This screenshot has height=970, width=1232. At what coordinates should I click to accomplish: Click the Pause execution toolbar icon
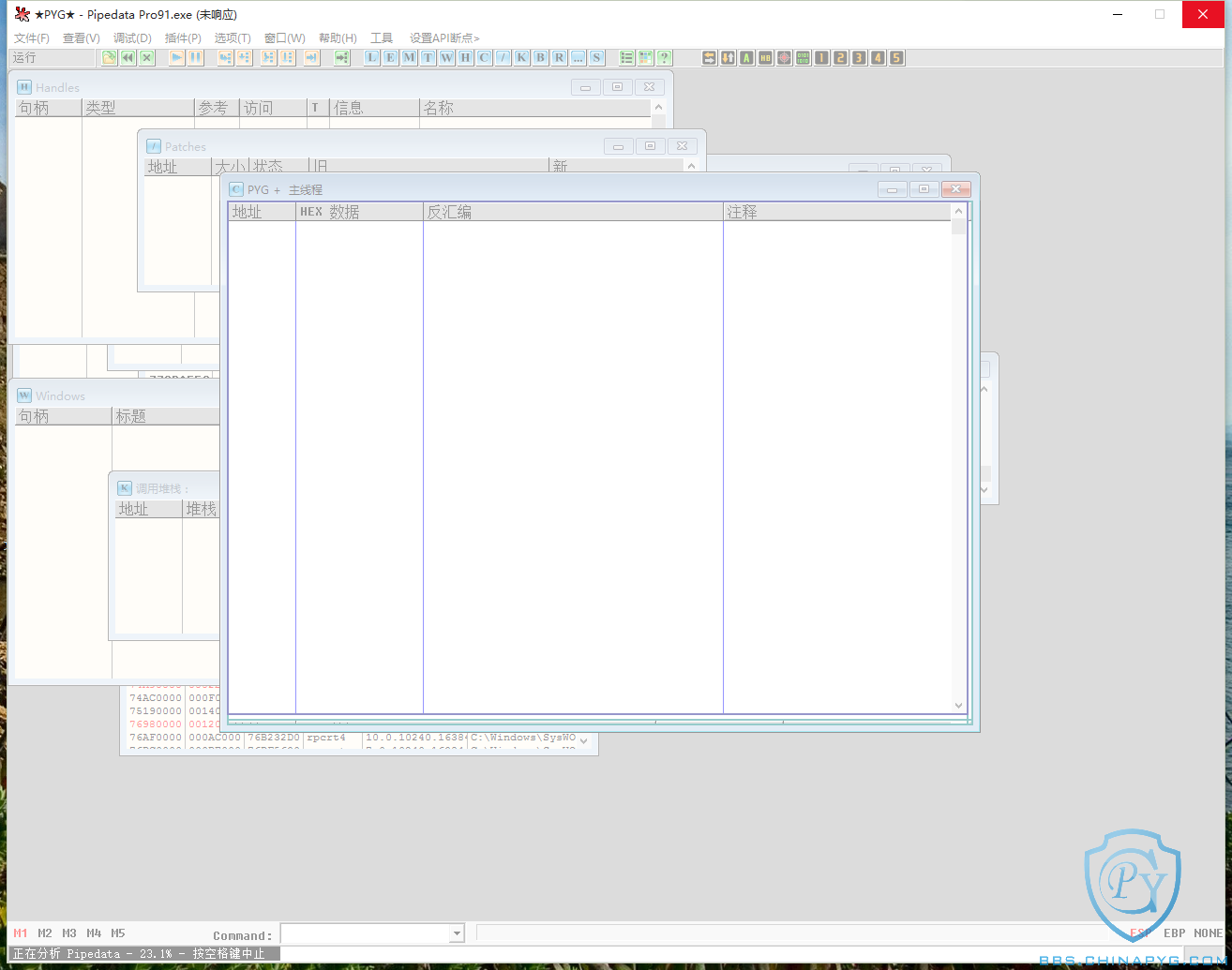pos(195,58)
